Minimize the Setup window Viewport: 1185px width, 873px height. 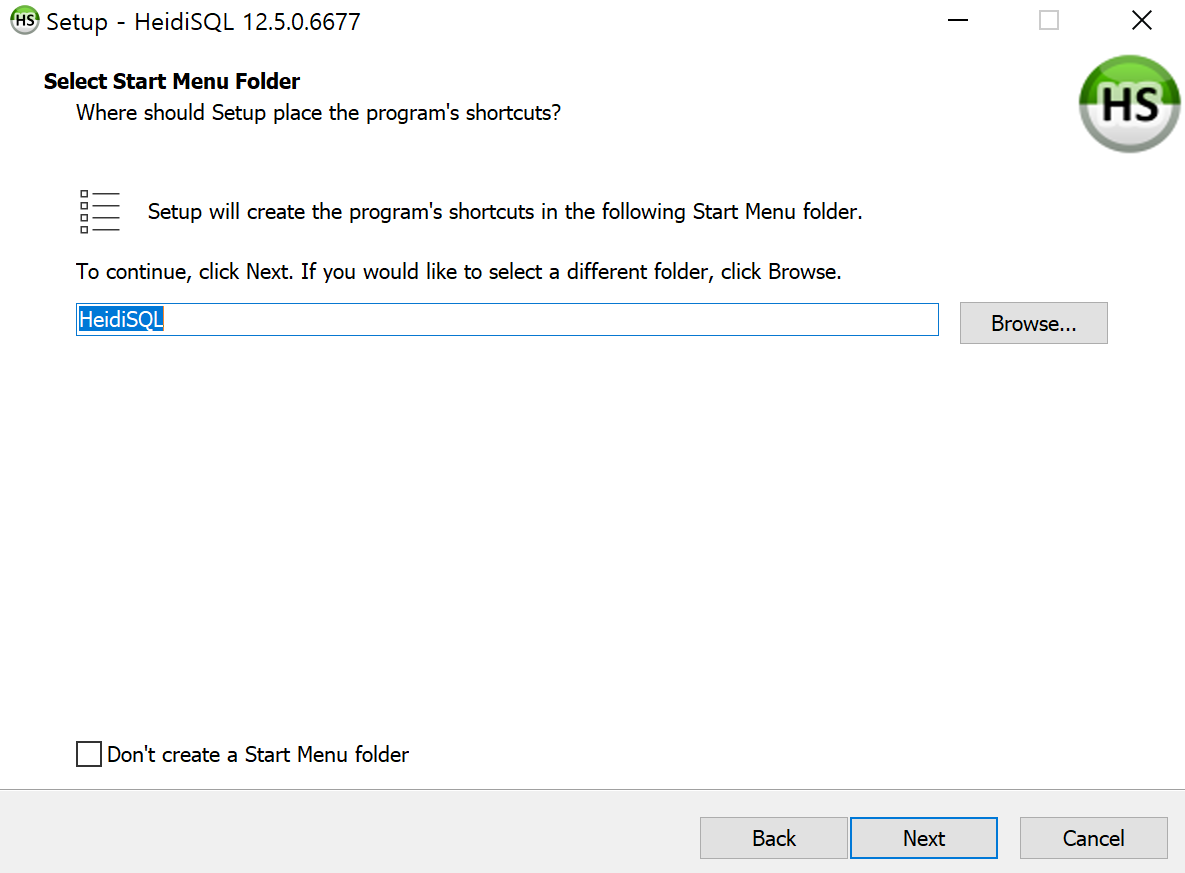pos(958,20)
